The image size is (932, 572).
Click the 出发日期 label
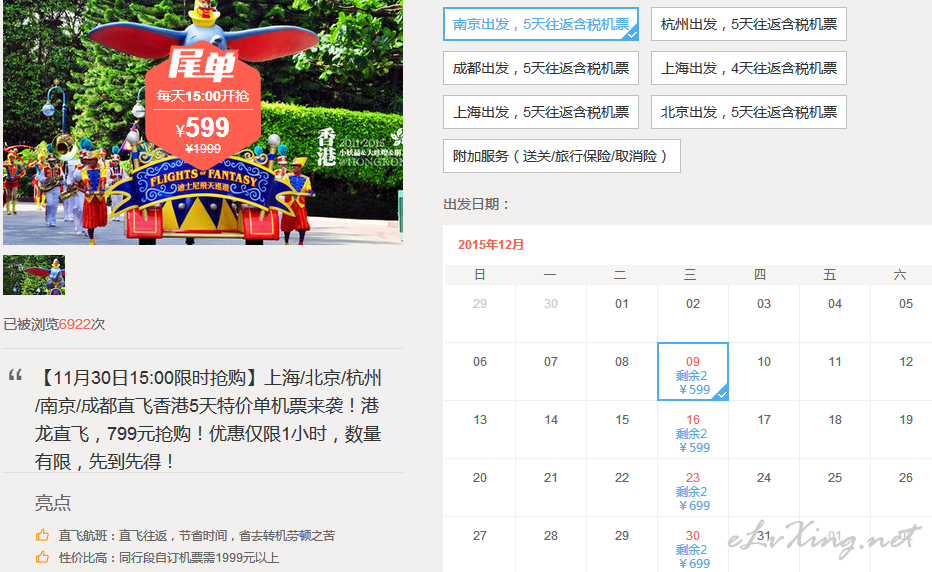pyautogui.click(x=477, y=204)
